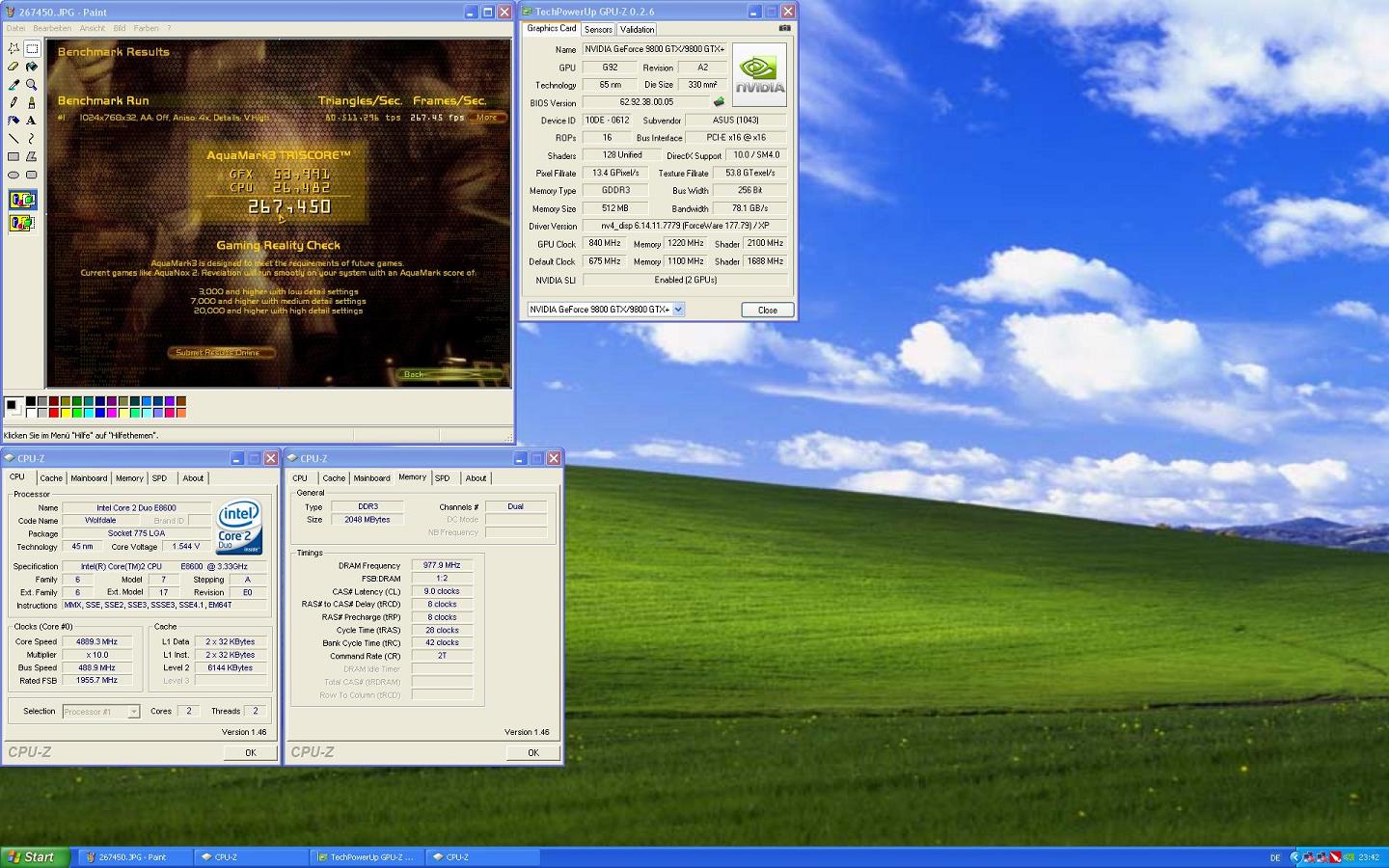Open the ? help menu in Paint

[x=169, y=28]
